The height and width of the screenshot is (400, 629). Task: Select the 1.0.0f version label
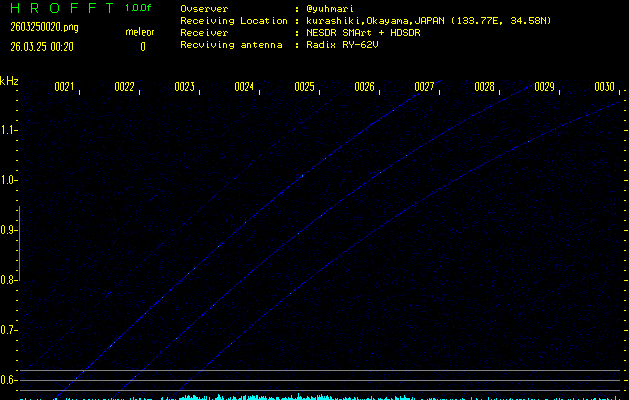point(139,8)
